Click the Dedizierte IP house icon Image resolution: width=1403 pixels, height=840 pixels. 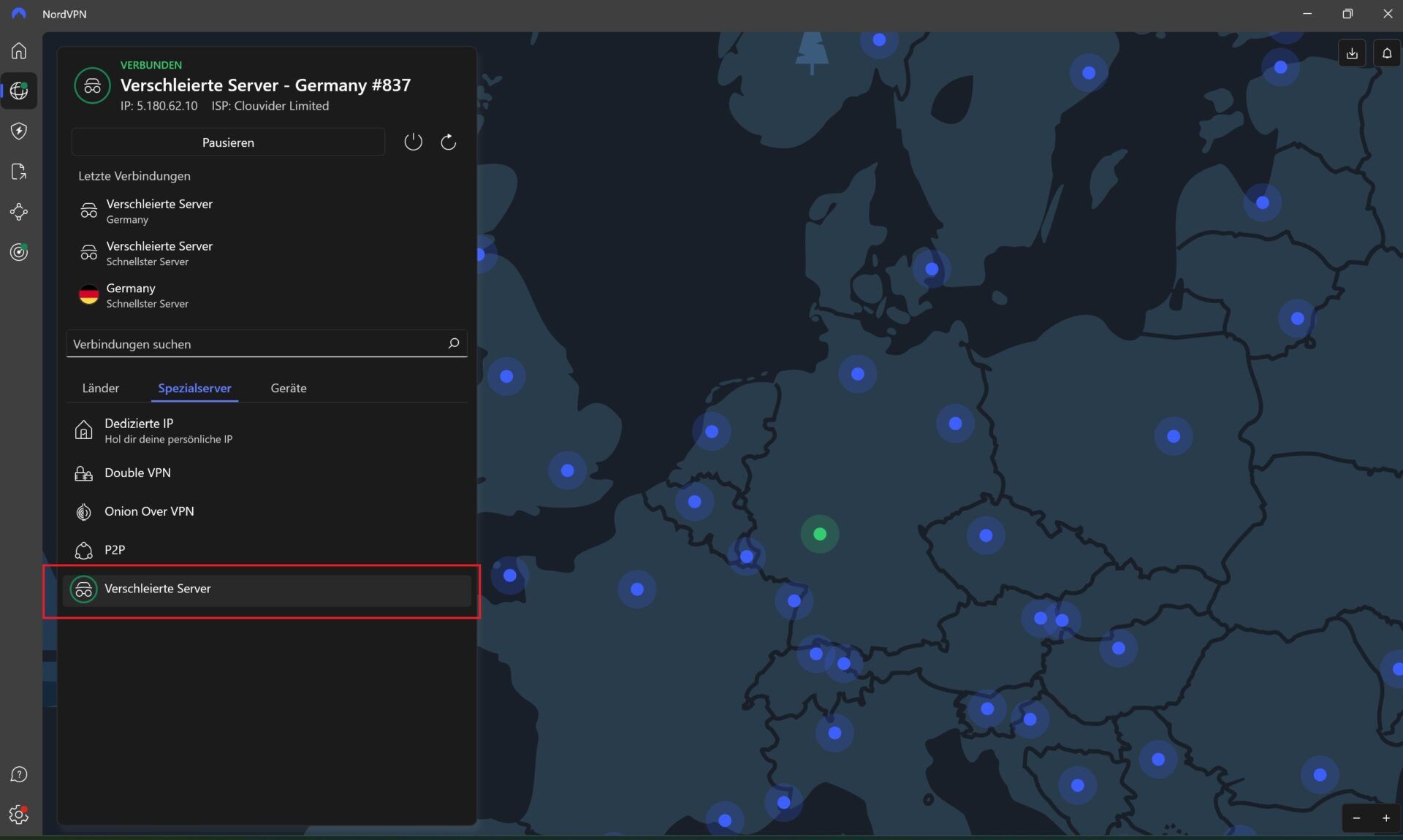pyautogui.click(x=84, y=430)
